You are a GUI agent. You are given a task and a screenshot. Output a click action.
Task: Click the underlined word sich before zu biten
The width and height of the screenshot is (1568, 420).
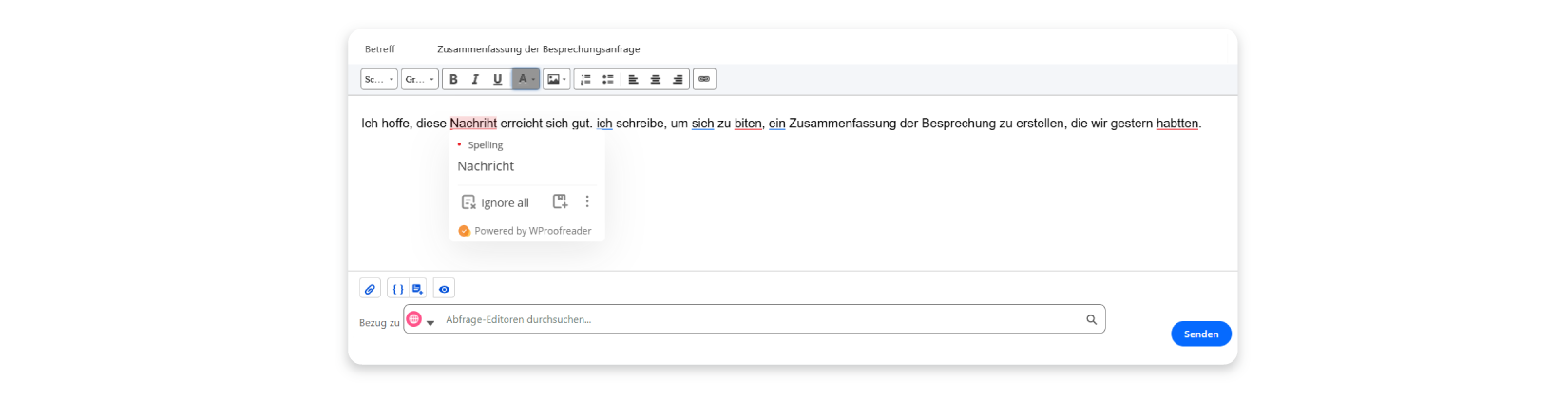coord(702,124)
